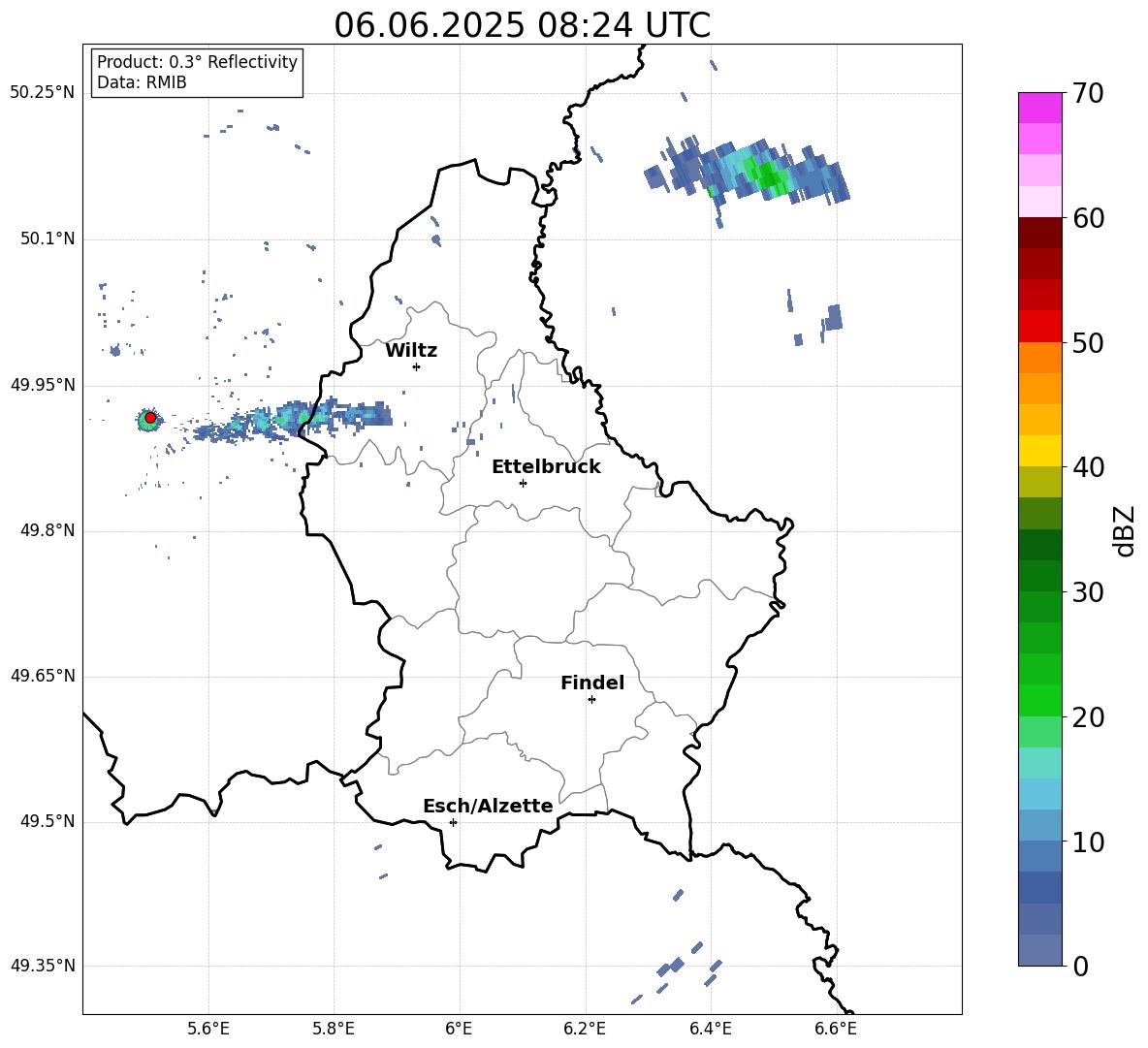
Task: Click the 49.8°N latitude label
Action: pyautogui.click(x=48, y=530)
